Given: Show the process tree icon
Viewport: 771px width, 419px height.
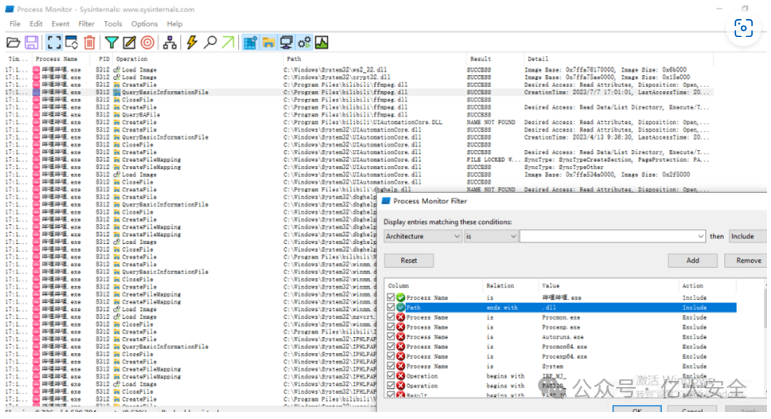Looking at the screenshot, I should (170, 42).
